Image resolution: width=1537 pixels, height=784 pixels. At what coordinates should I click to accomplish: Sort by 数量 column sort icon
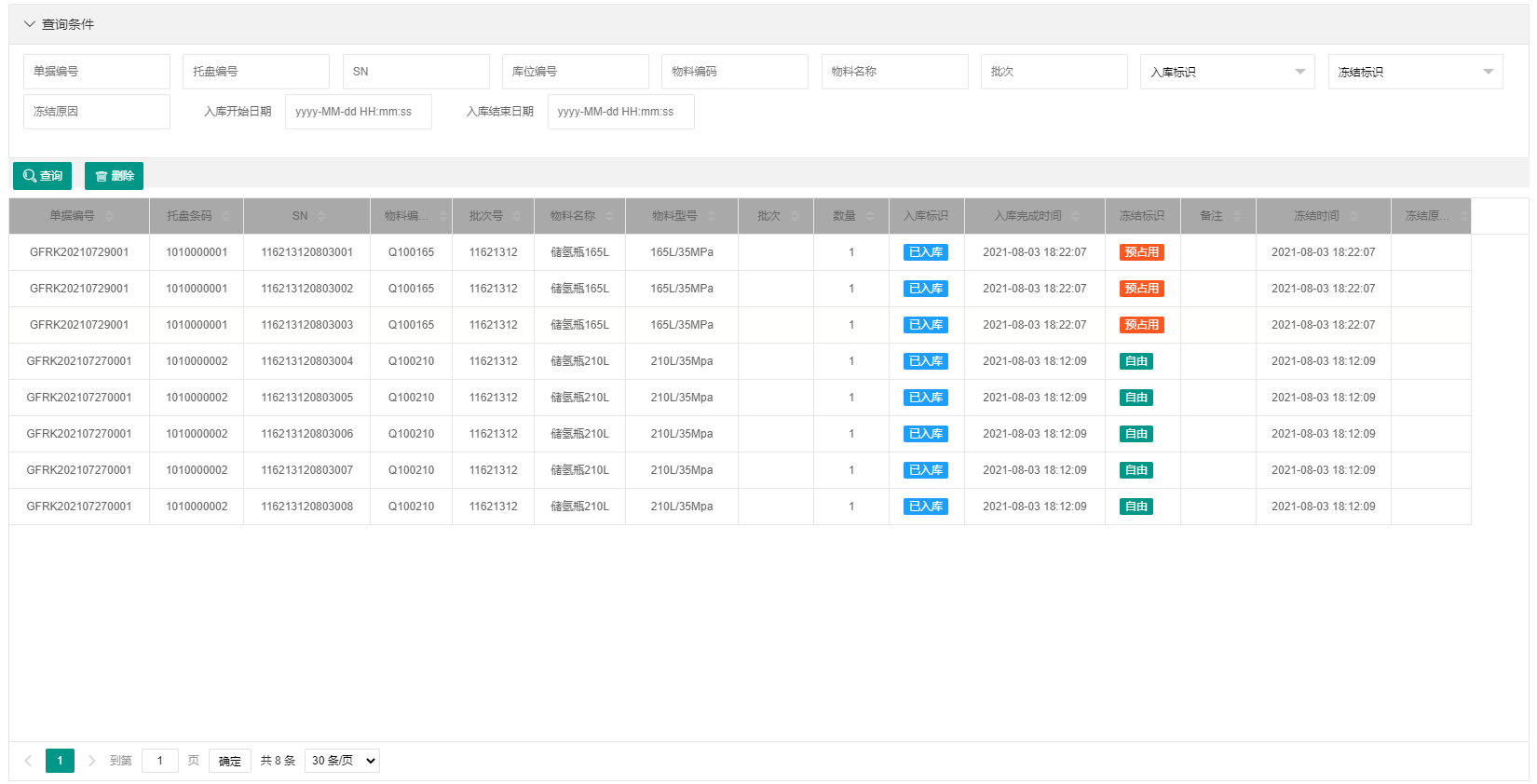click(870, 216)
